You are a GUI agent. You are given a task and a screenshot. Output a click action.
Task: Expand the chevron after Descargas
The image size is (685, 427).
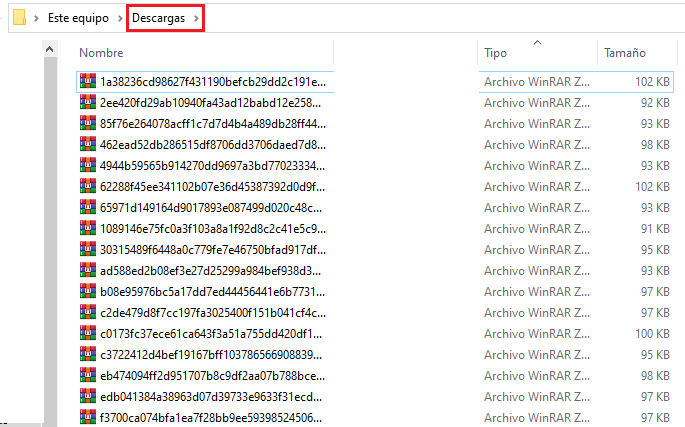(196, 19)
